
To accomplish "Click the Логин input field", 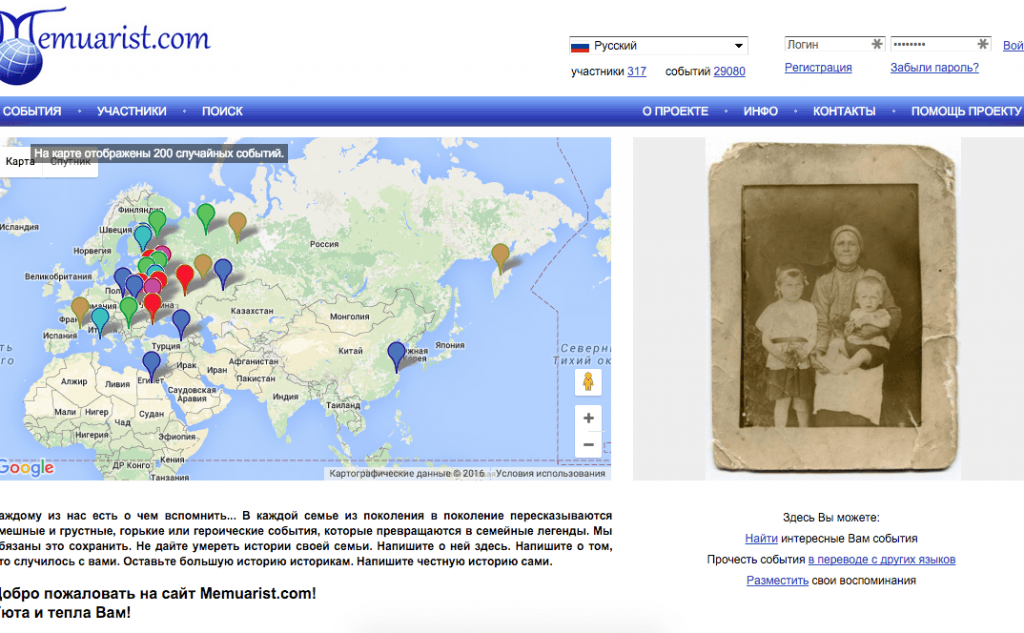I will 827,45.
